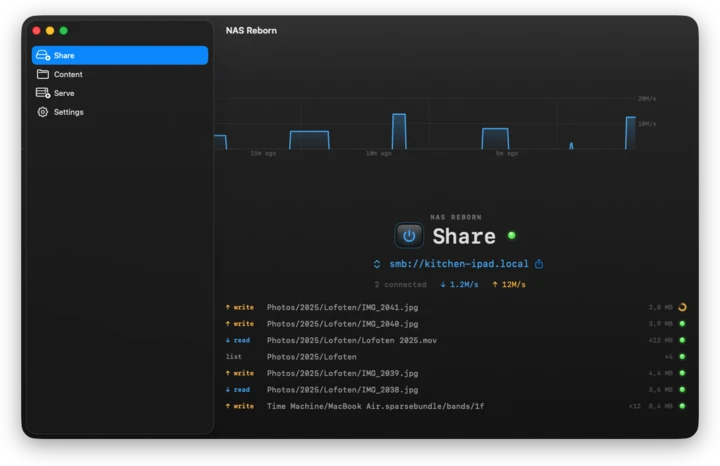Screen dimensions: 720x466
Task: Click the progress spinner on IMG_2041.jpg row
Action: [682, 307]
